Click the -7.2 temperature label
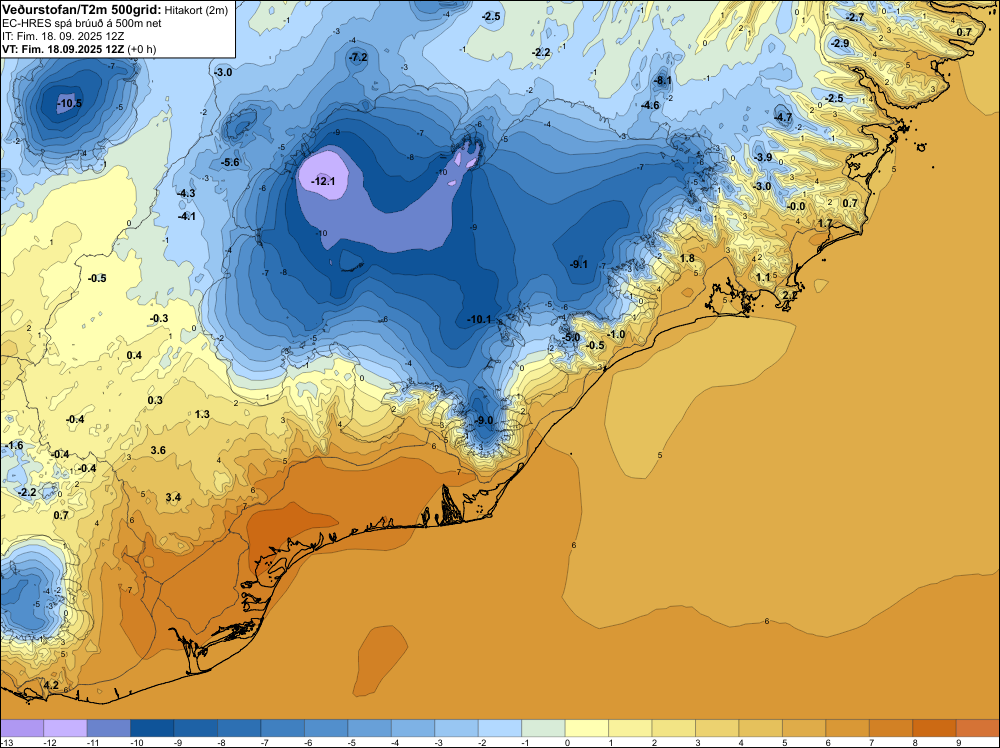This screenshot has width=1000, height=748. tap(358, 57)
